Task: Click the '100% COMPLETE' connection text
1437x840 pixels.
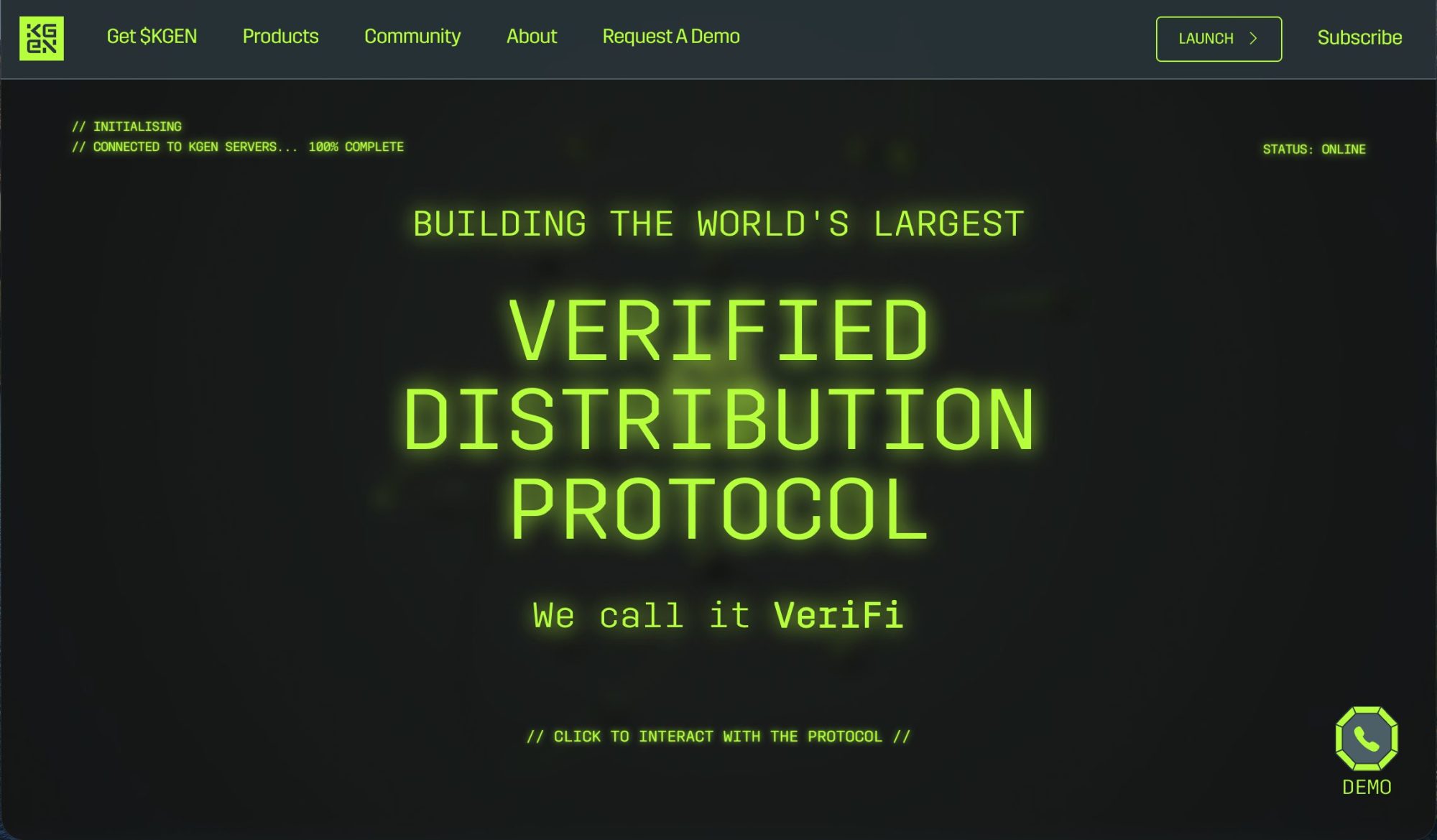Action: pos(356,147)
